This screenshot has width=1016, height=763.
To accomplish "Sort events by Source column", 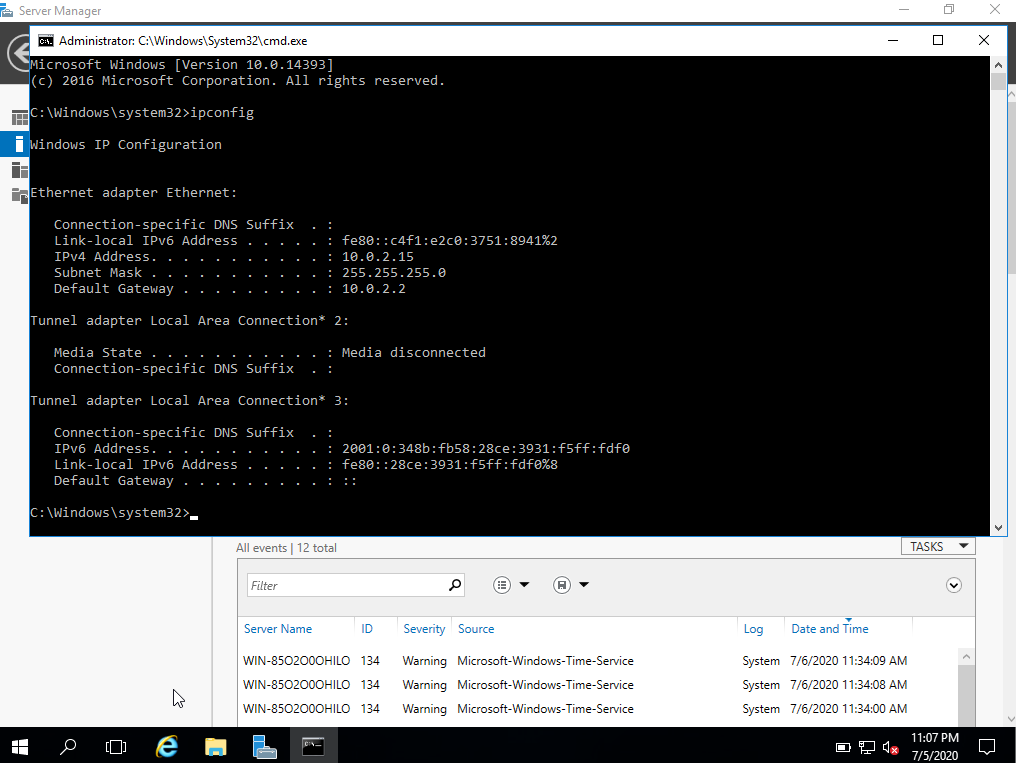I will coord(476,629).
